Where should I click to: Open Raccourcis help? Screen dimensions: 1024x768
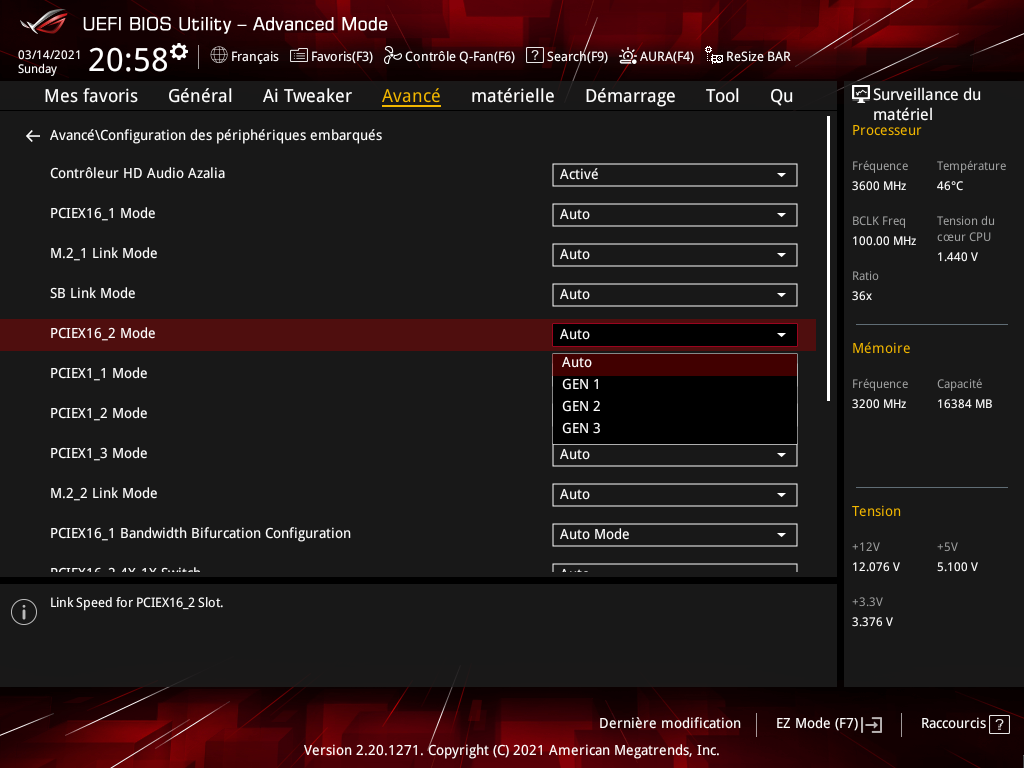point(965,724)
